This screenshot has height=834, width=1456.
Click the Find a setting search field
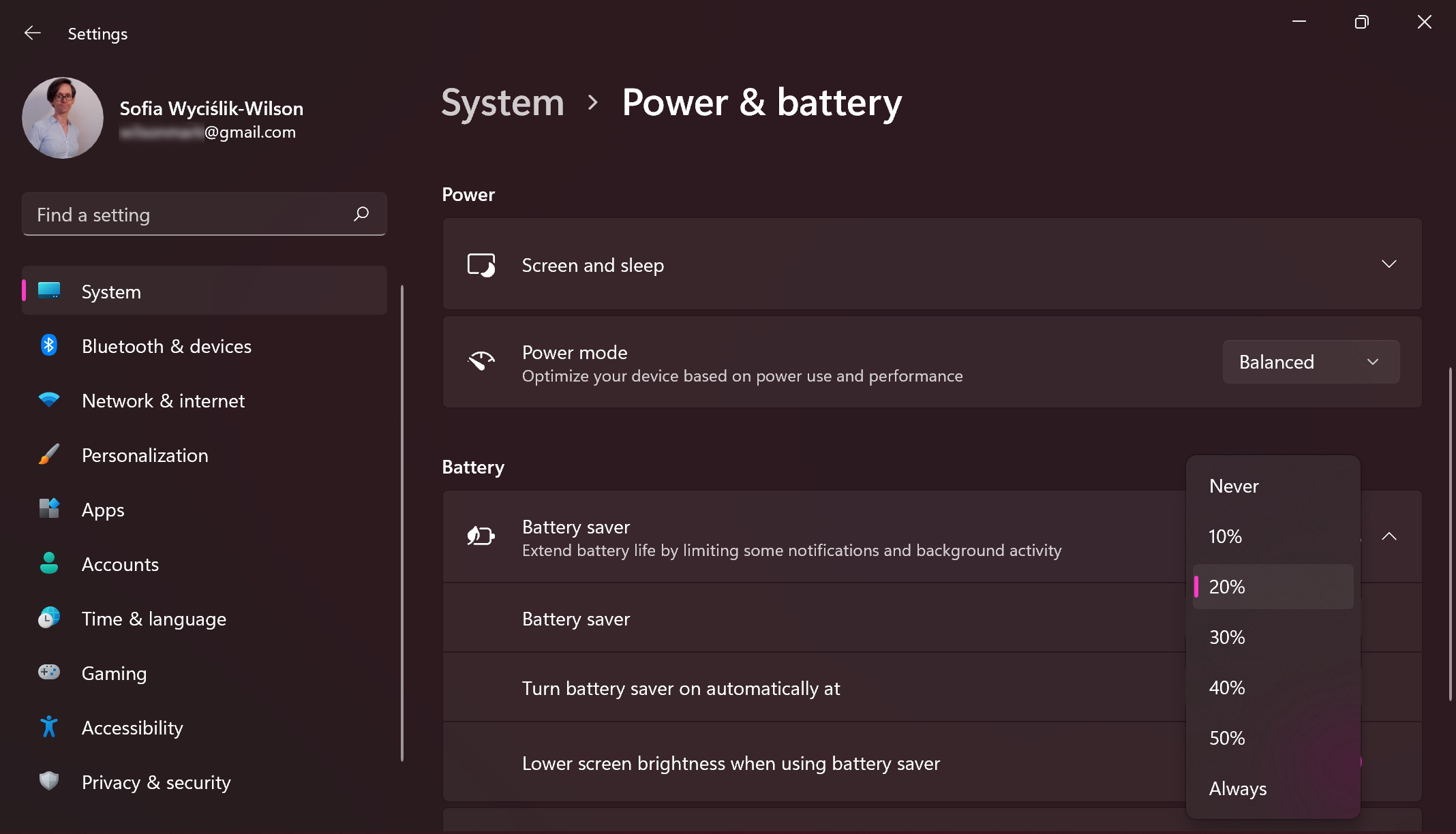[204, 213]
